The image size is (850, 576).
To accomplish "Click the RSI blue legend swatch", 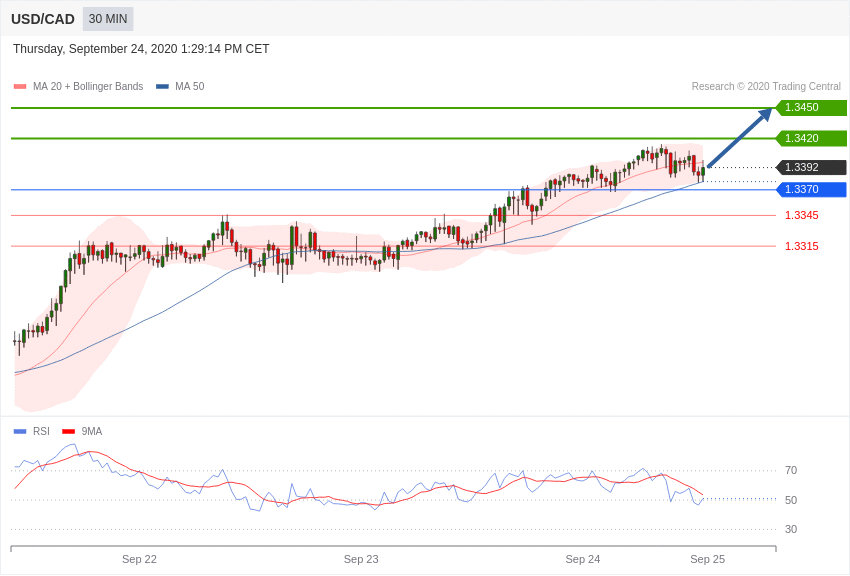I will click(20, 431).
